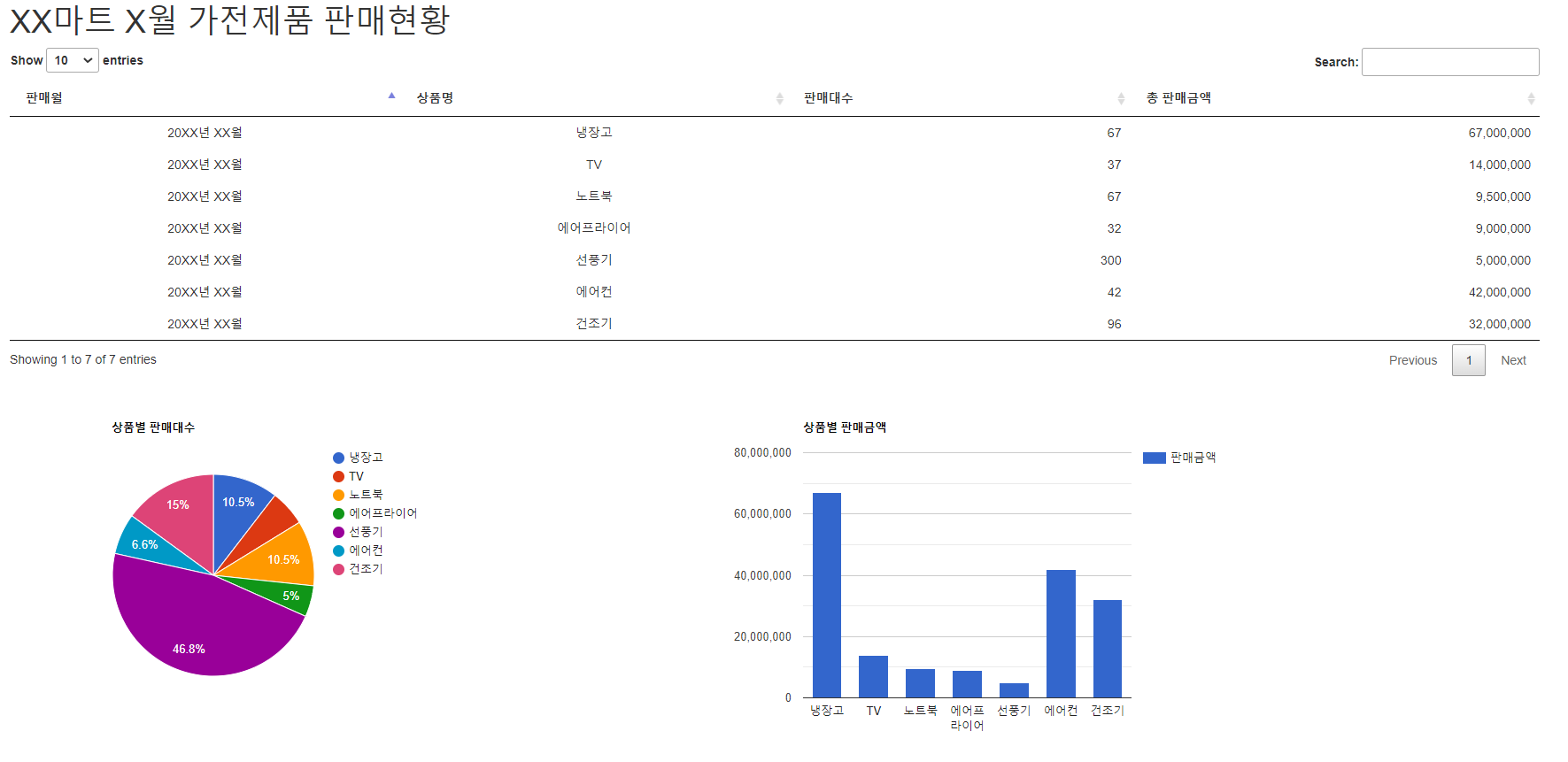Sort the table by 판매대수 column
Screen dimensions: 1568x762
click(x=959, y=98)
